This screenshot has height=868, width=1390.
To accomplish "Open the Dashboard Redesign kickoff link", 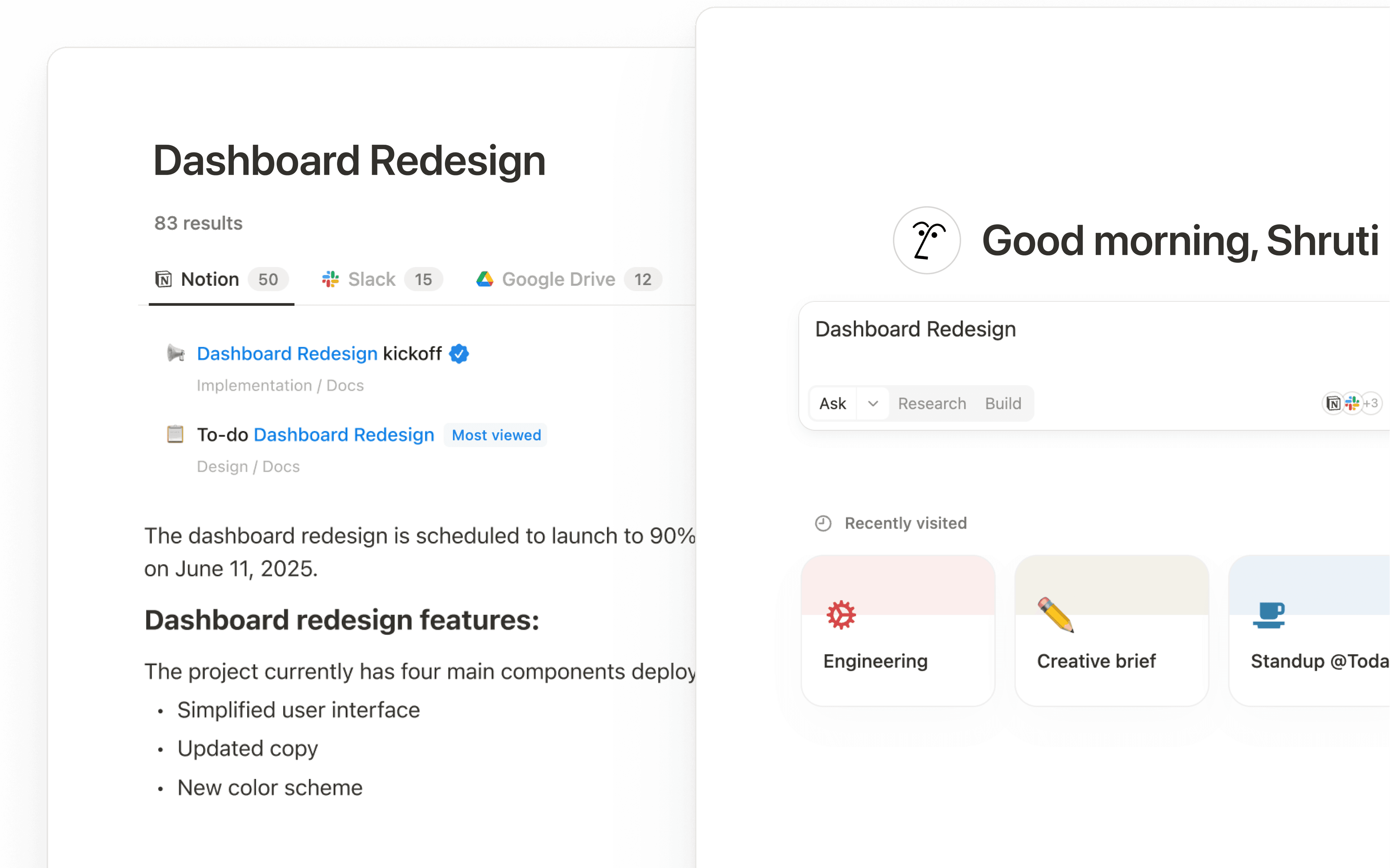I will (x=287, y=353).
